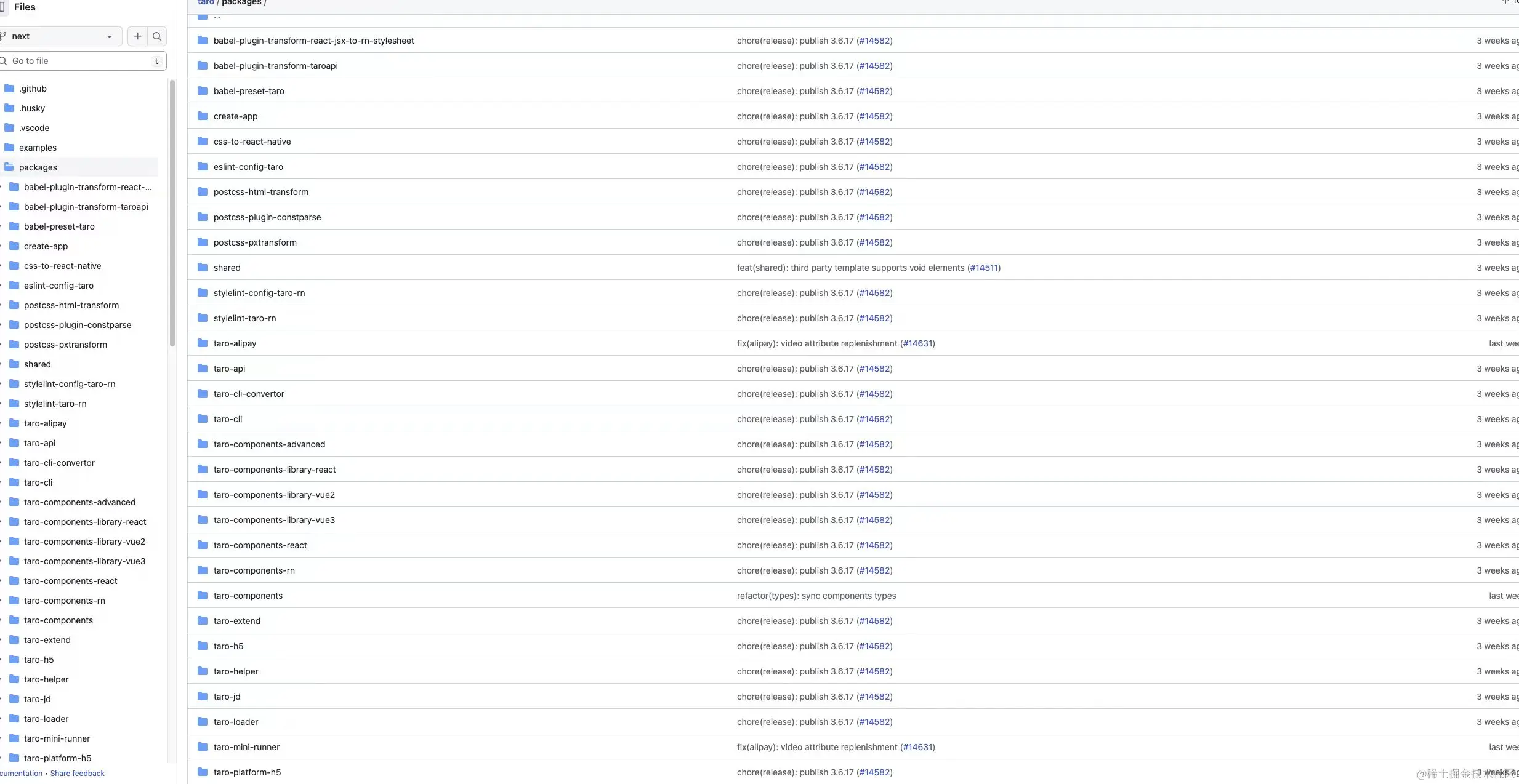
Task: Click the taro breadcrumb link
Action: 206,2
